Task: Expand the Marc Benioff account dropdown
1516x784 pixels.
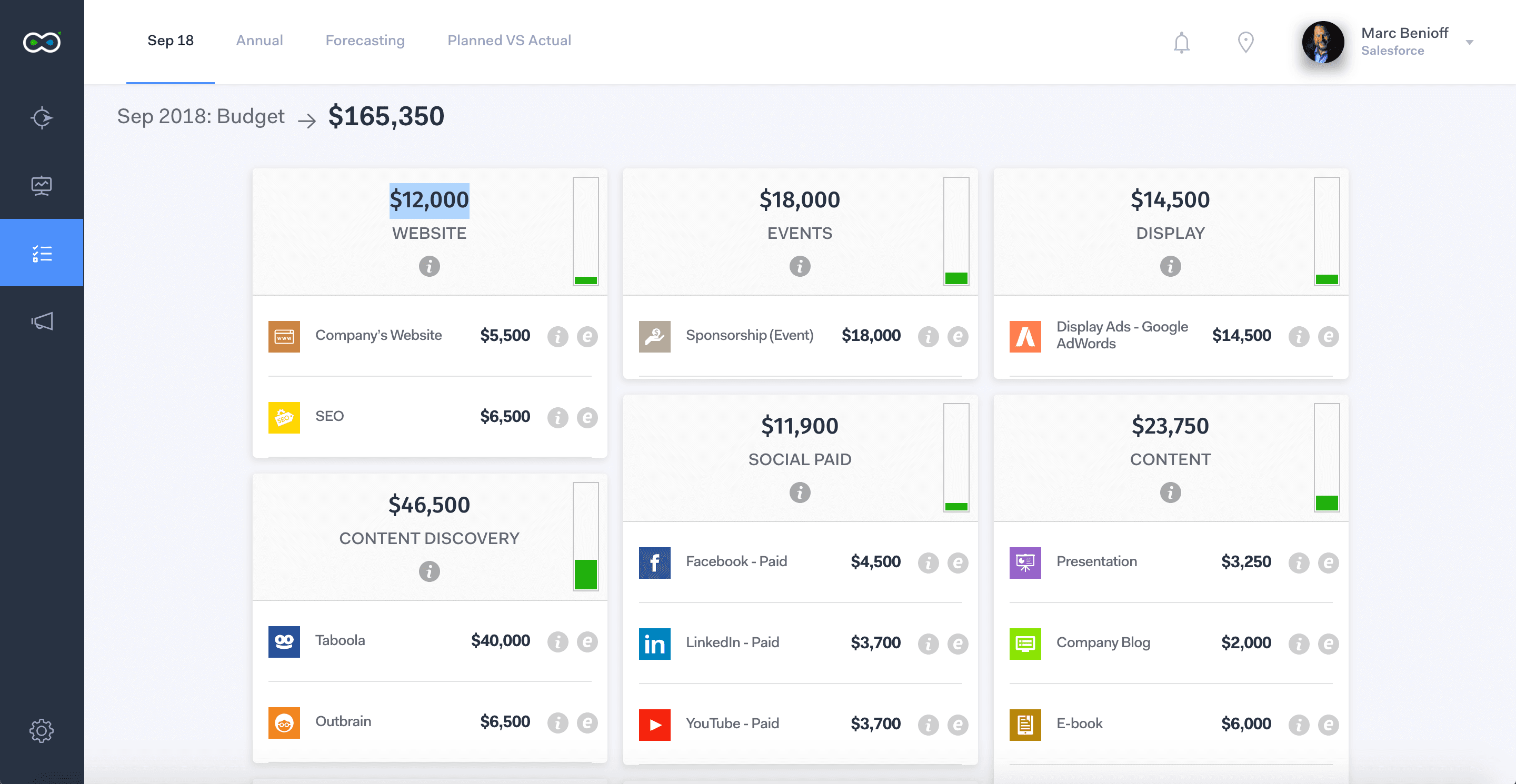Action: 1469,42
